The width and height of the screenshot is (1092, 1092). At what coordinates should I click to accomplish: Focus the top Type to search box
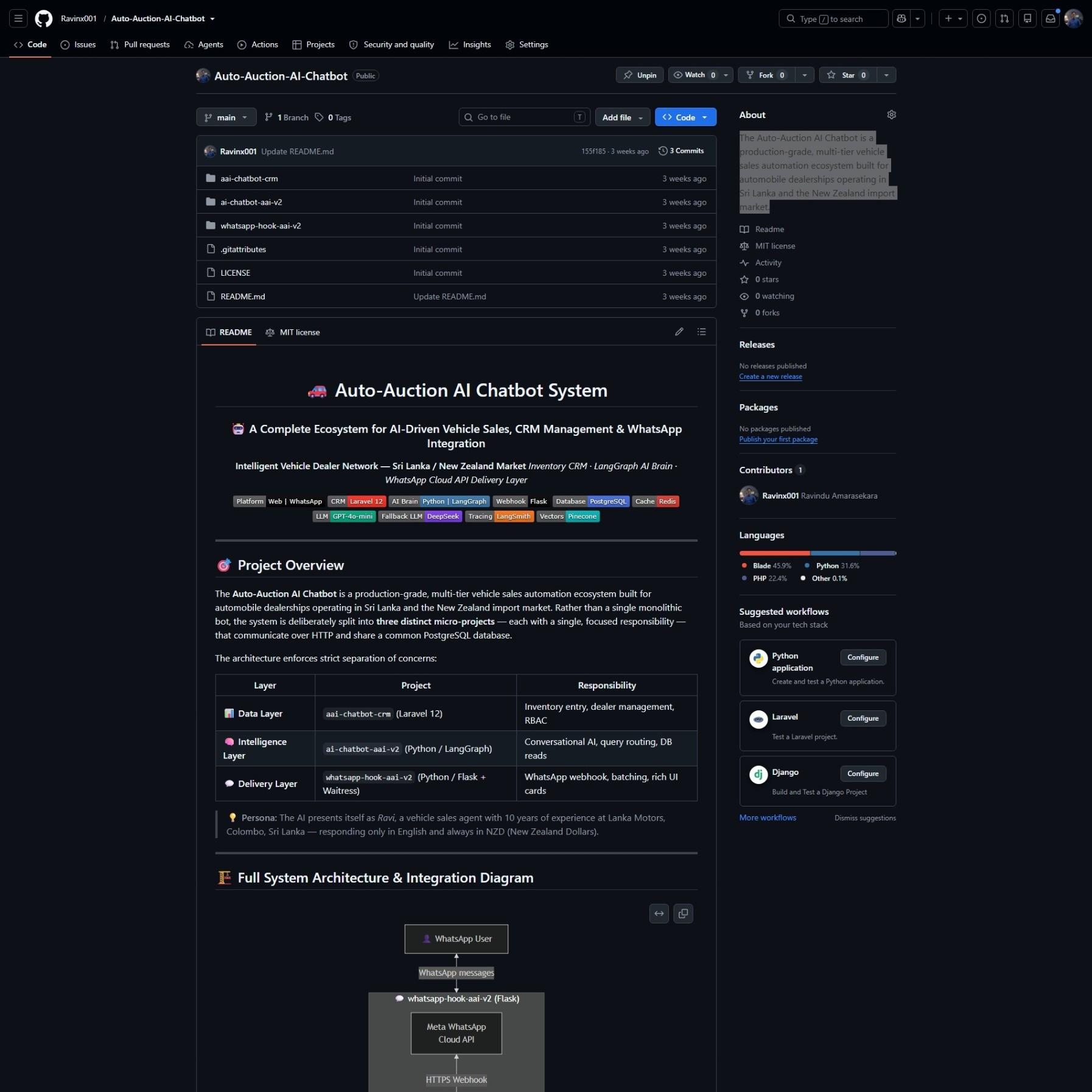click(833, 18)
